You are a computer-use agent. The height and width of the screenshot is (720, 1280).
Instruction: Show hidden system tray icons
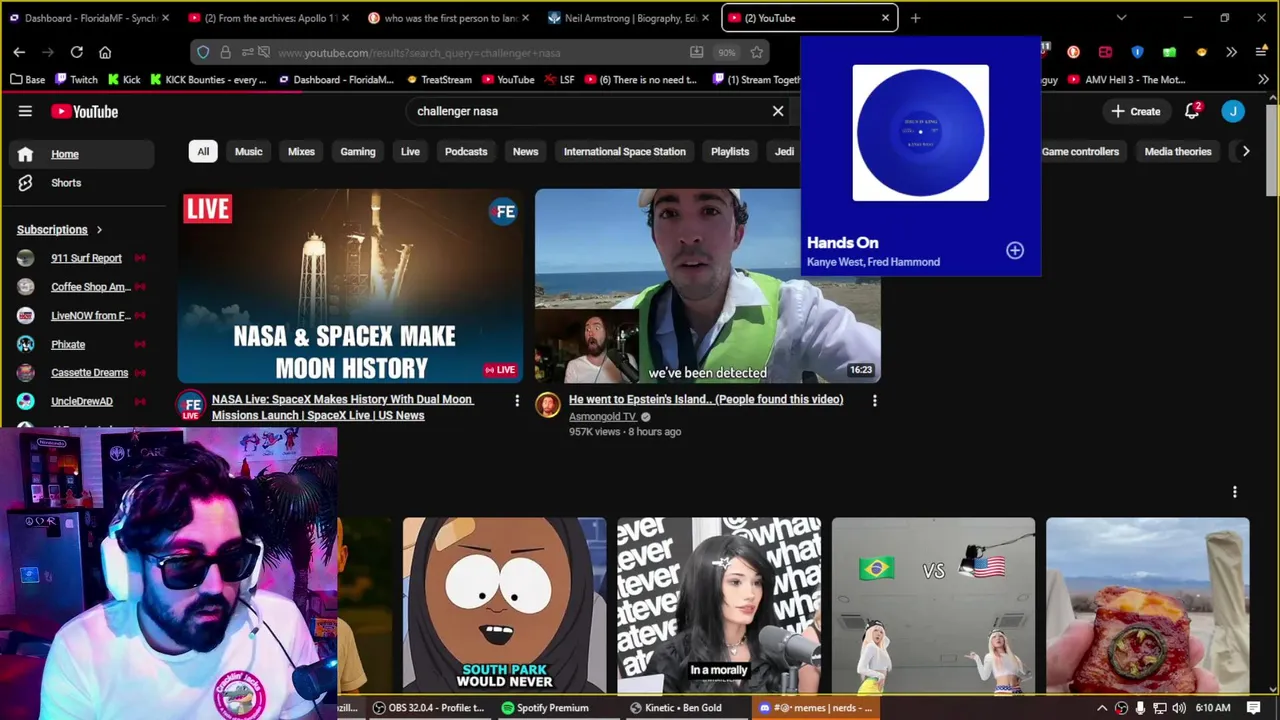(1102, 708)
